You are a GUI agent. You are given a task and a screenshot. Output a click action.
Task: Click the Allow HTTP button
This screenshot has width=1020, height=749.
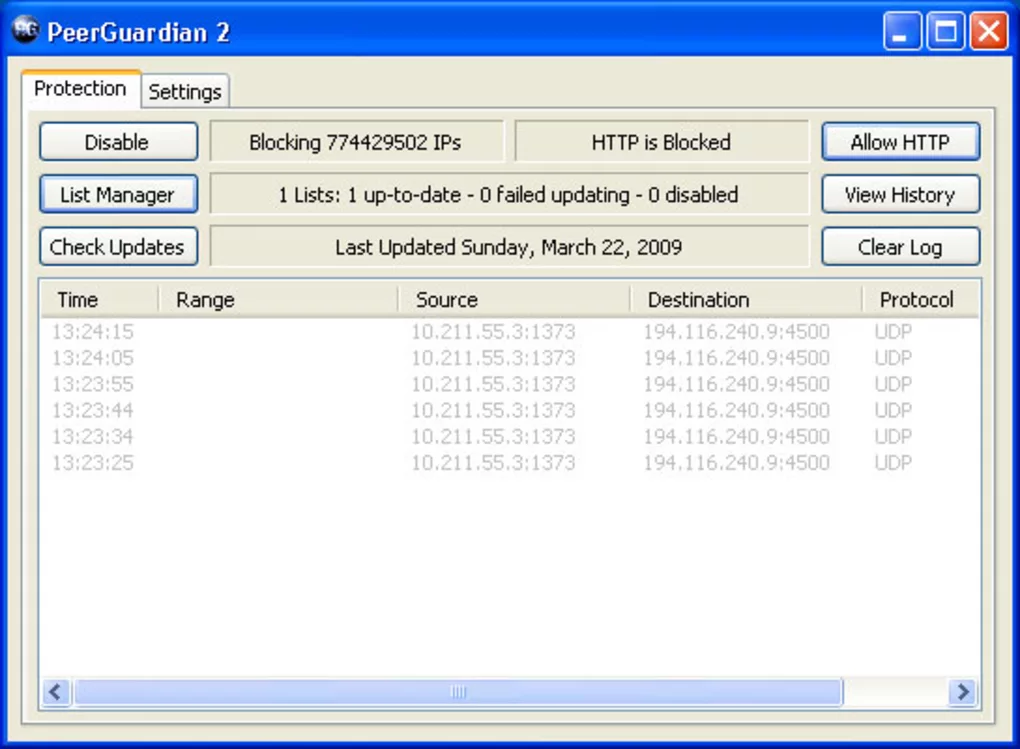point(900,142)
